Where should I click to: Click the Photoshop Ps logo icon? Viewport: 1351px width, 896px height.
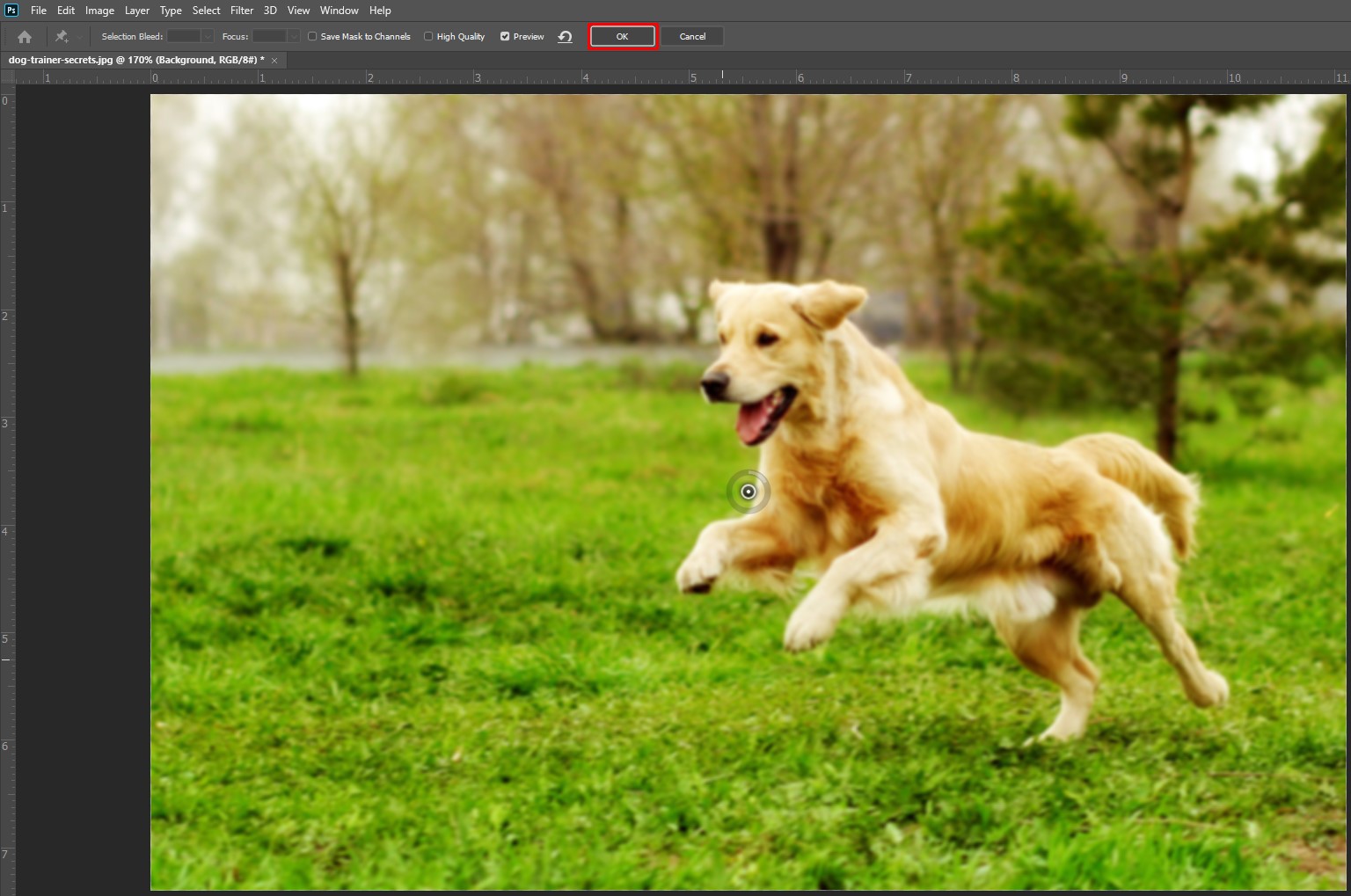coord(11,11)
